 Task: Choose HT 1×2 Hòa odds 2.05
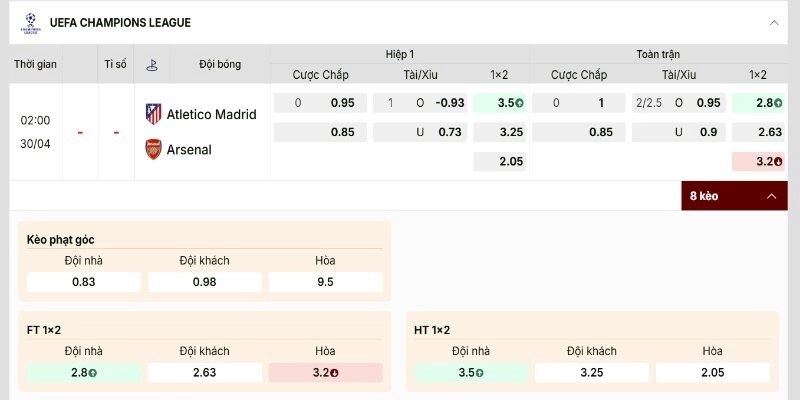(x=712, y=372)
